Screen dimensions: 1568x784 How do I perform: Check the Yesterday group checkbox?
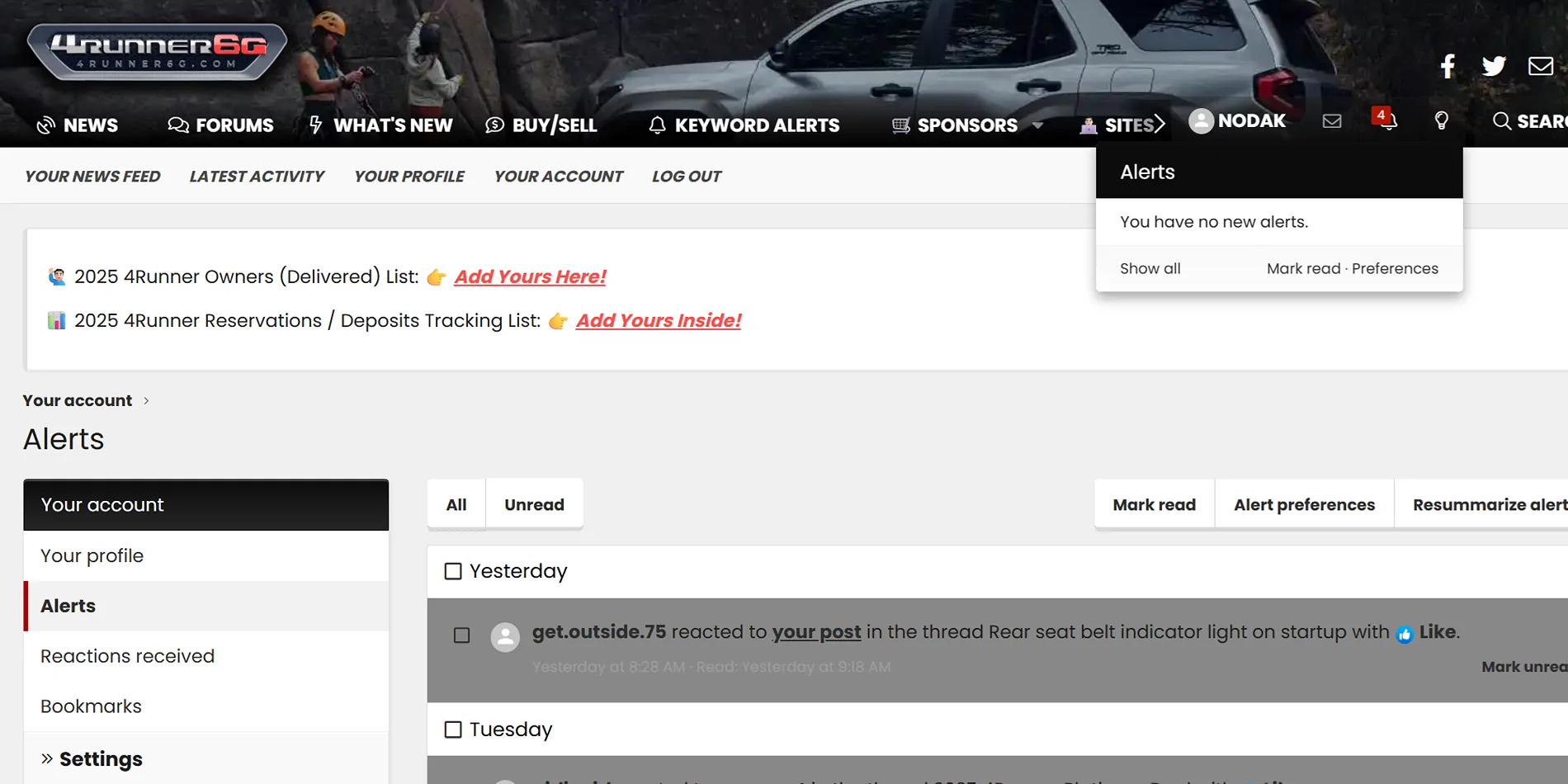coord(453,570)
